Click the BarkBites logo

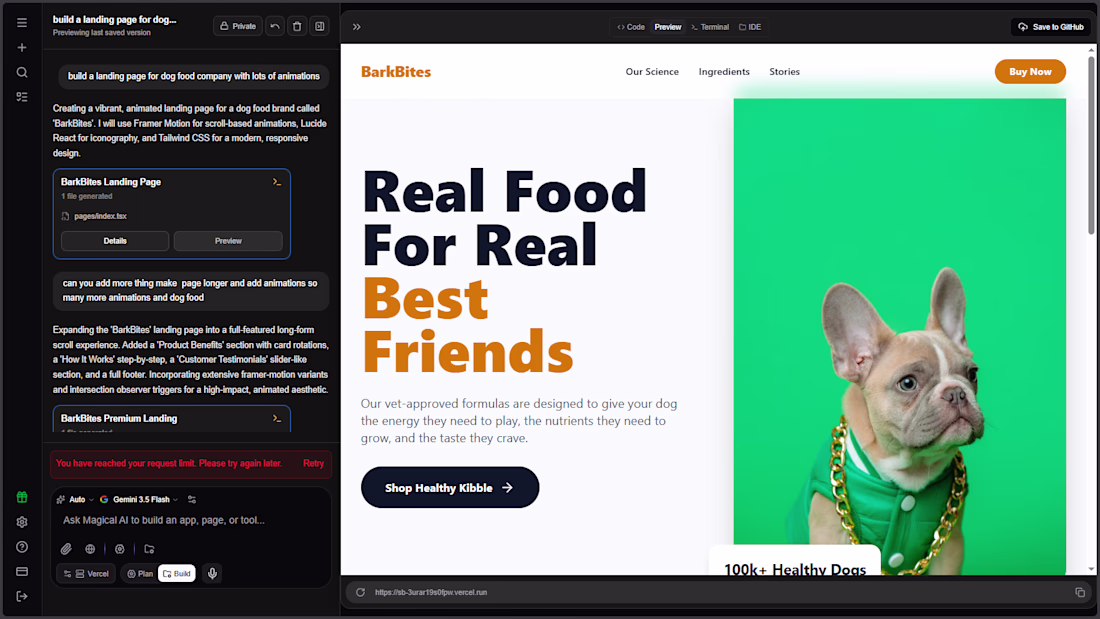(396, 72)
